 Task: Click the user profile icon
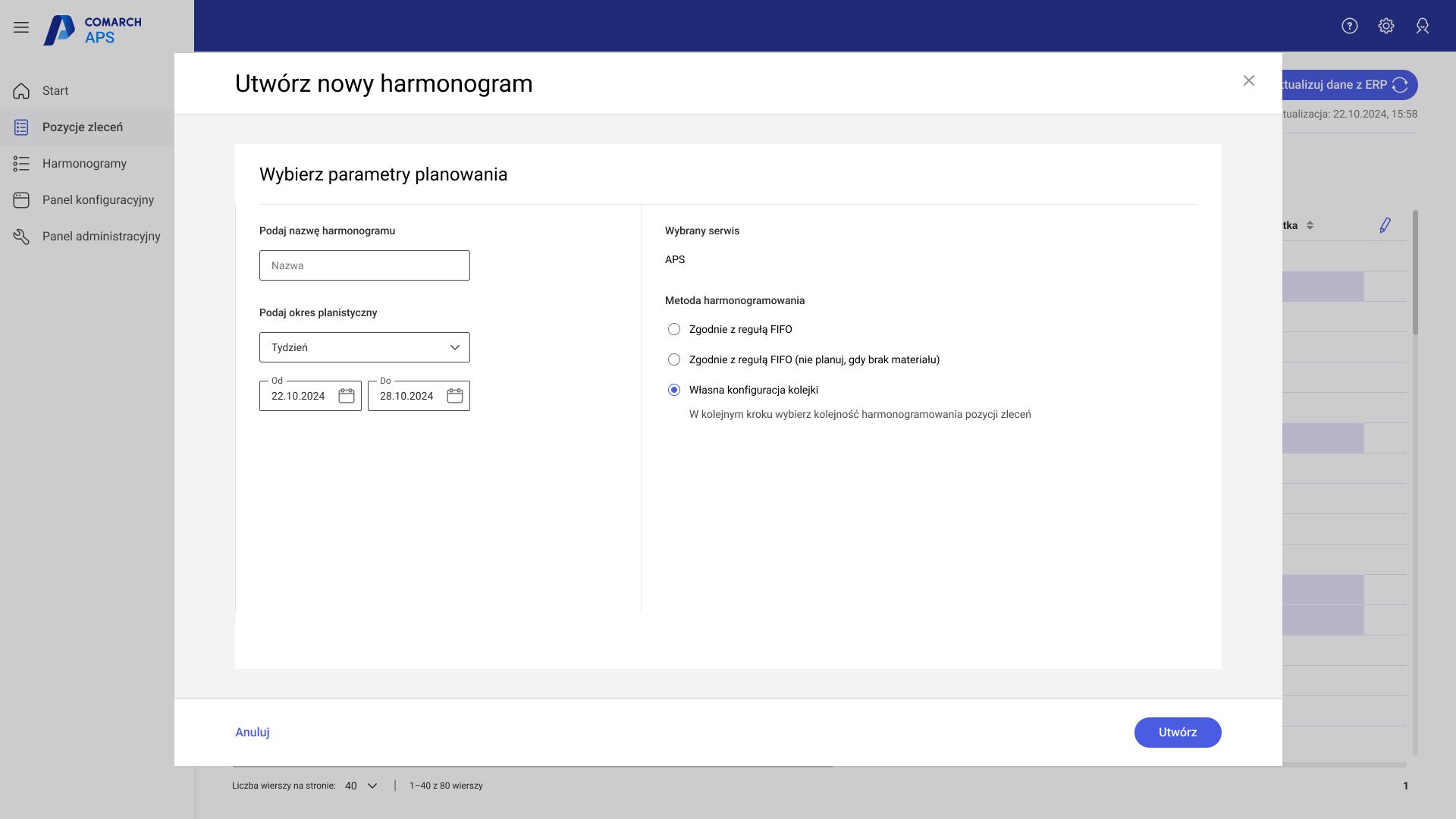click(x=1422, y=26)
